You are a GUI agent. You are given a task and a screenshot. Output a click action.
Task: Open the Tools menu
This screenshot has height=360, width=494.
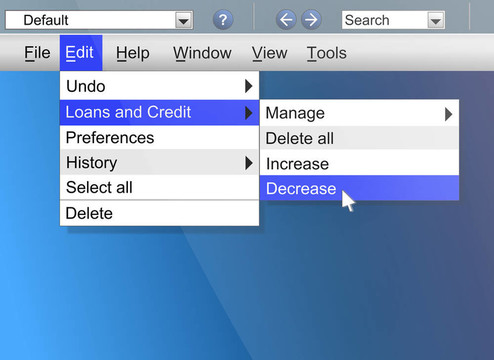(326, 53)
